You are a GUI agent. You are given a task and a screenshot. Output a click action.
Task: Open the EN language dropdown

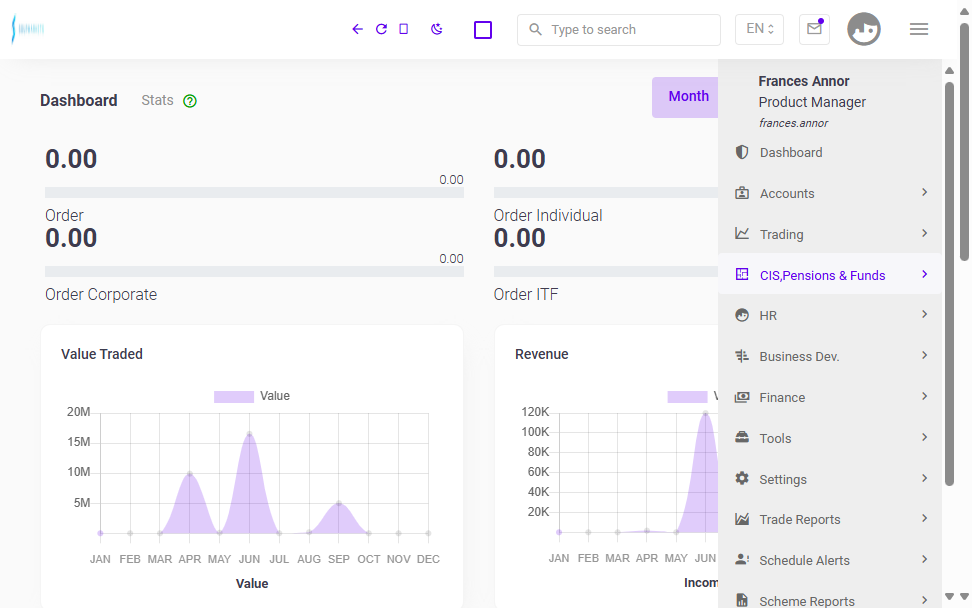coord(759,29)
